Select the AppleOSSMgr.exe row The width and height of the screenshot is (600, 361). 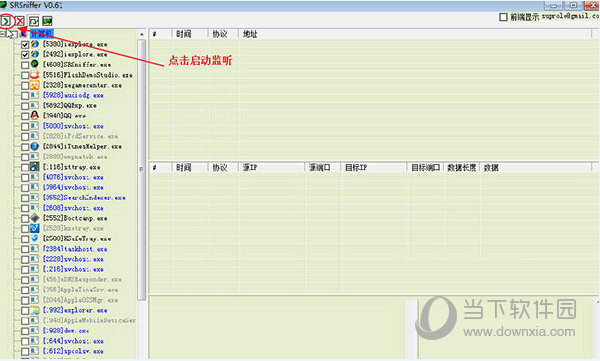pyautogui.click(x=80, y=300)
